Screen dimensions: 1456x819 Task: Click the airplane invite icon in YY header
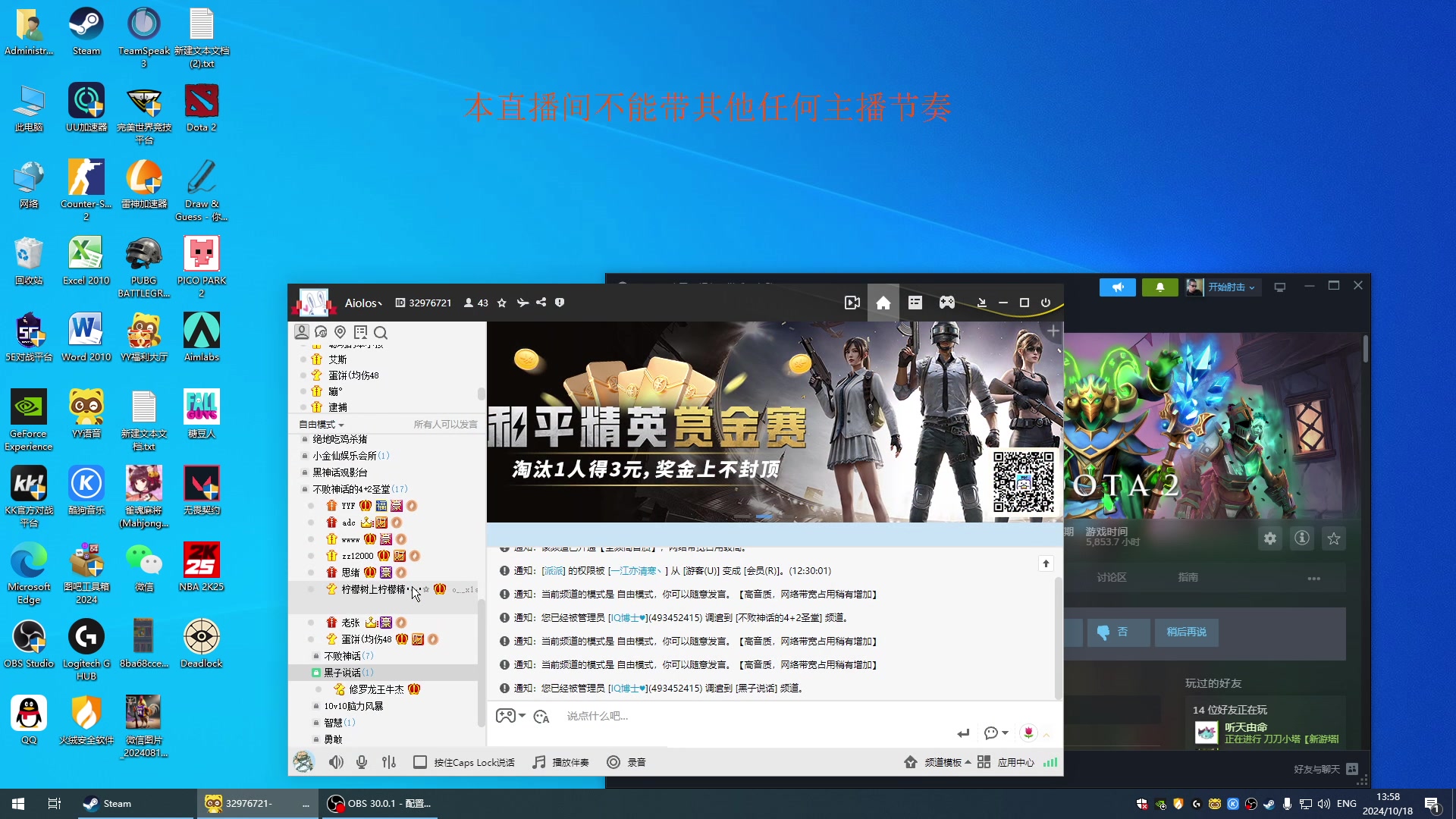pos(522,303)
